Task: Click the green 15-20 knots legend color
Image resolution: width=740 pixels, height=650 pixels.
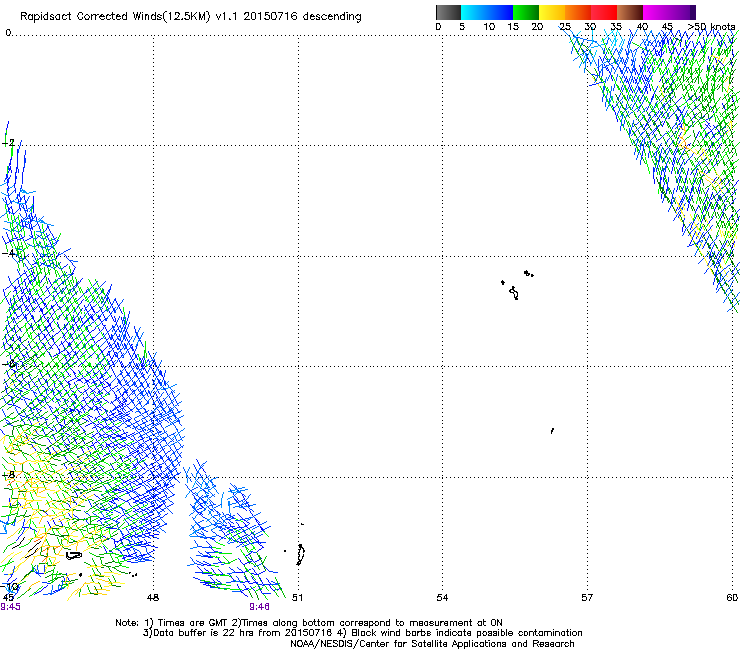Action: coord(526,12)
